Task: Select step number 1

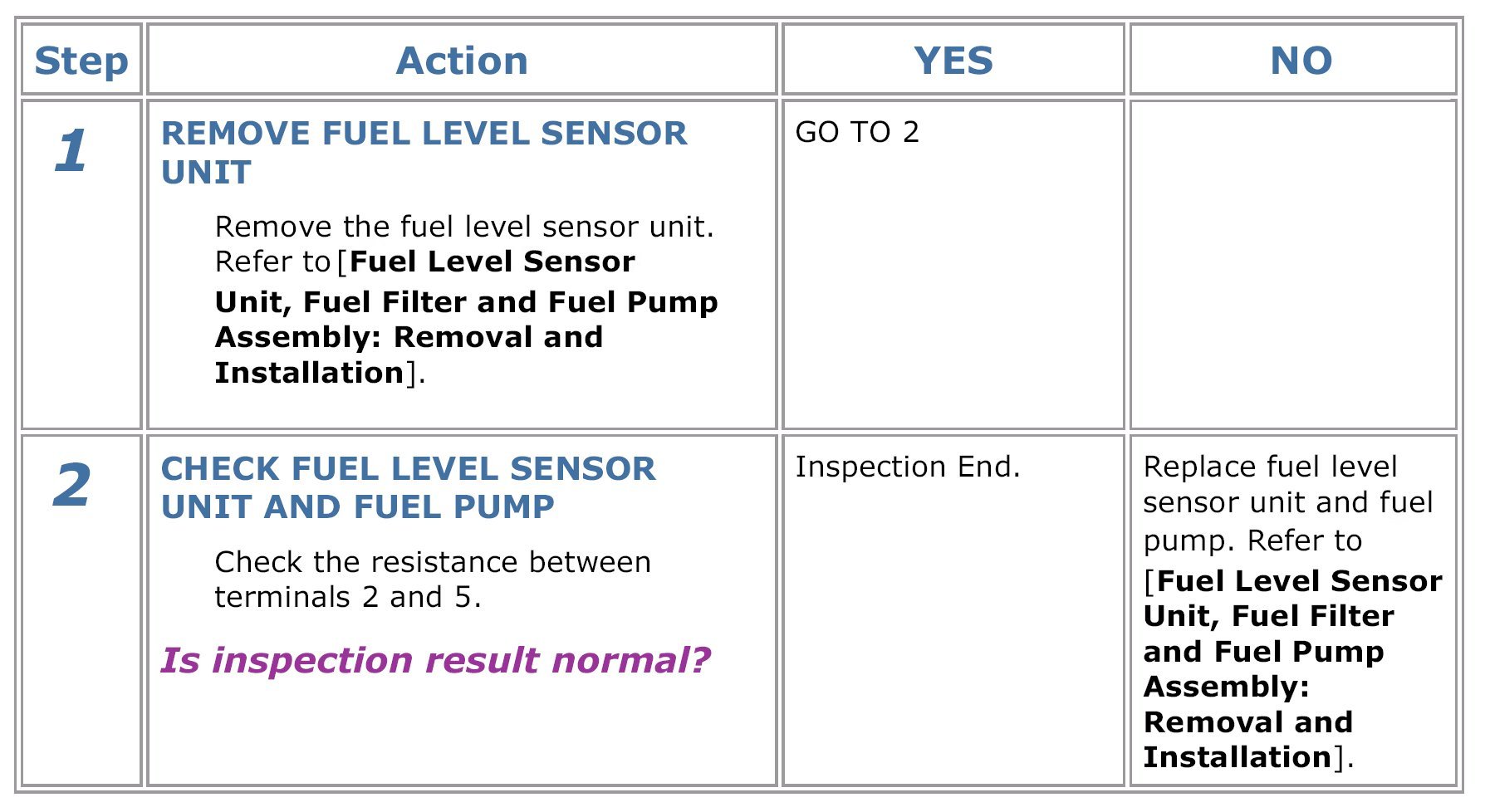Action: (71, 151)
